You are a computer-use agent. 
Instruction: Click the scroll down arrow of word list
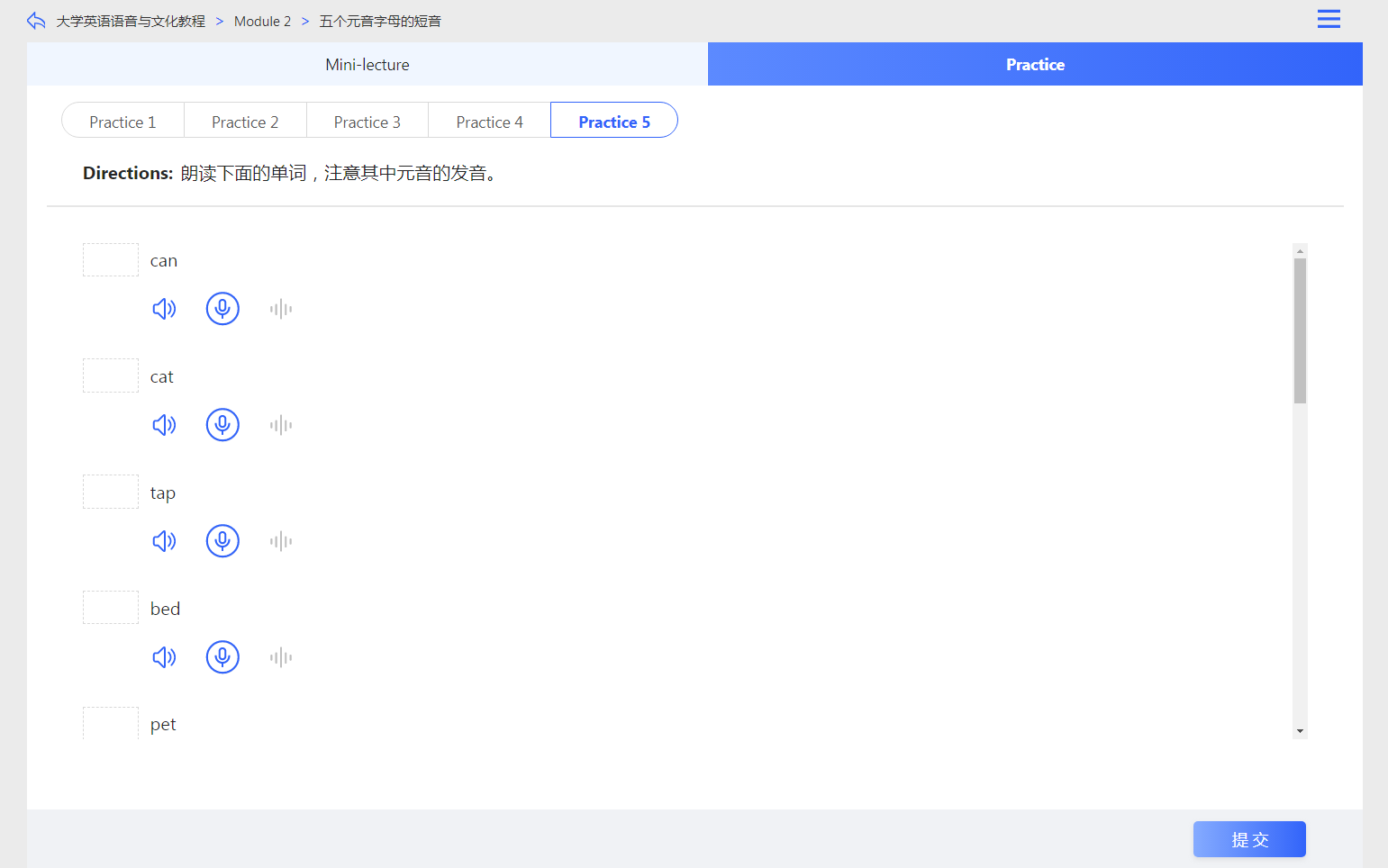click(1300, 731)
